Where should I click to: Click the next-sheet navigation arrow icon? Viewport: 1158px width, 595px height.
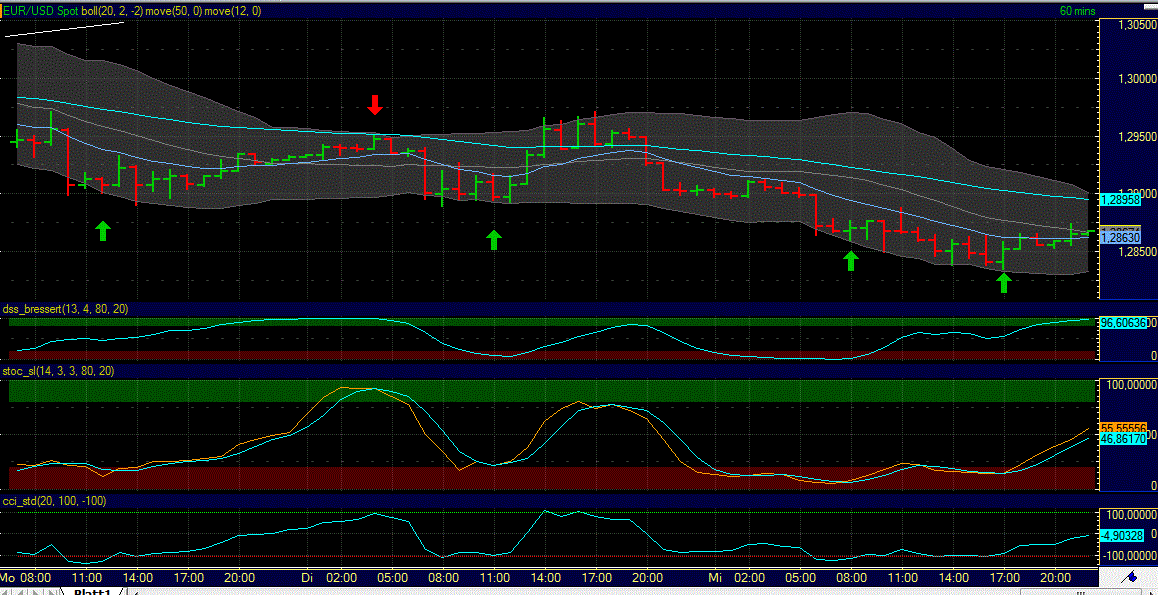point(33,590)
